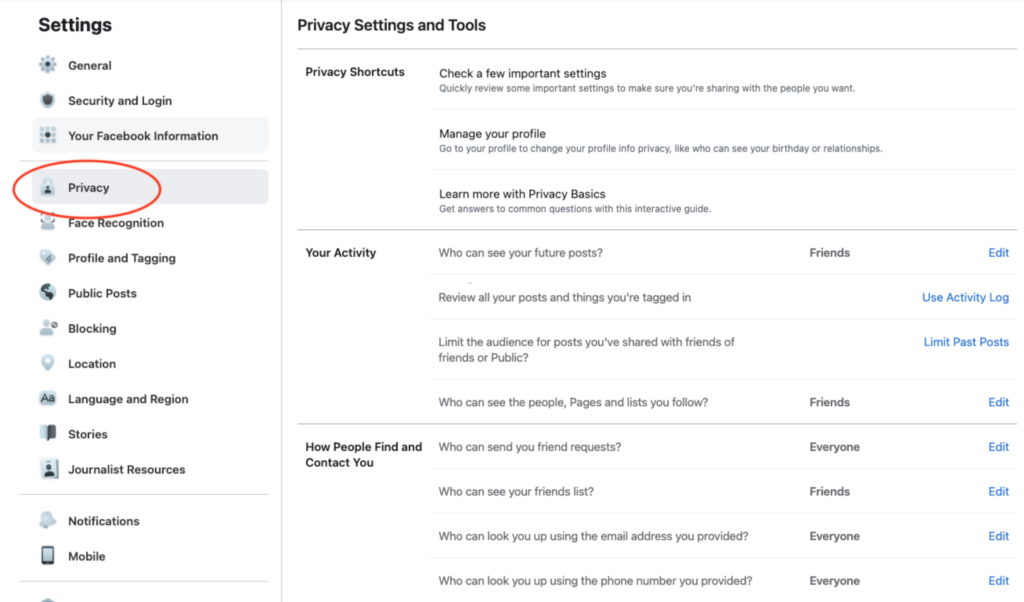Click 'Everyone' value for friend requests

point(834,447)
